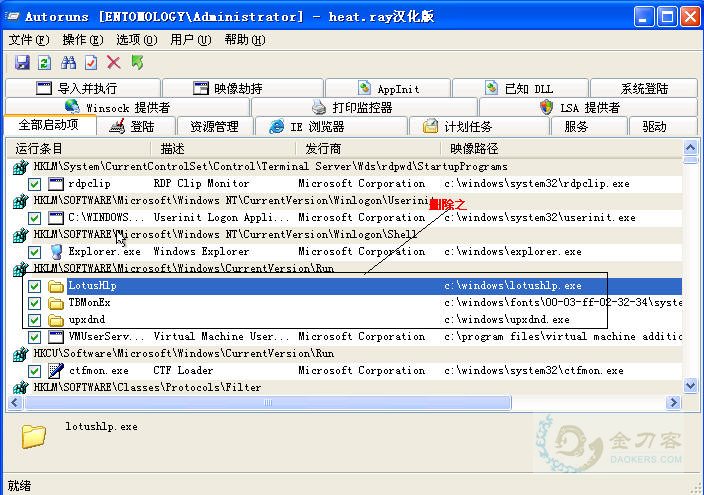Sort by the 描述 column header
Screen dimensions: 704x495
[x=223, y=149]
